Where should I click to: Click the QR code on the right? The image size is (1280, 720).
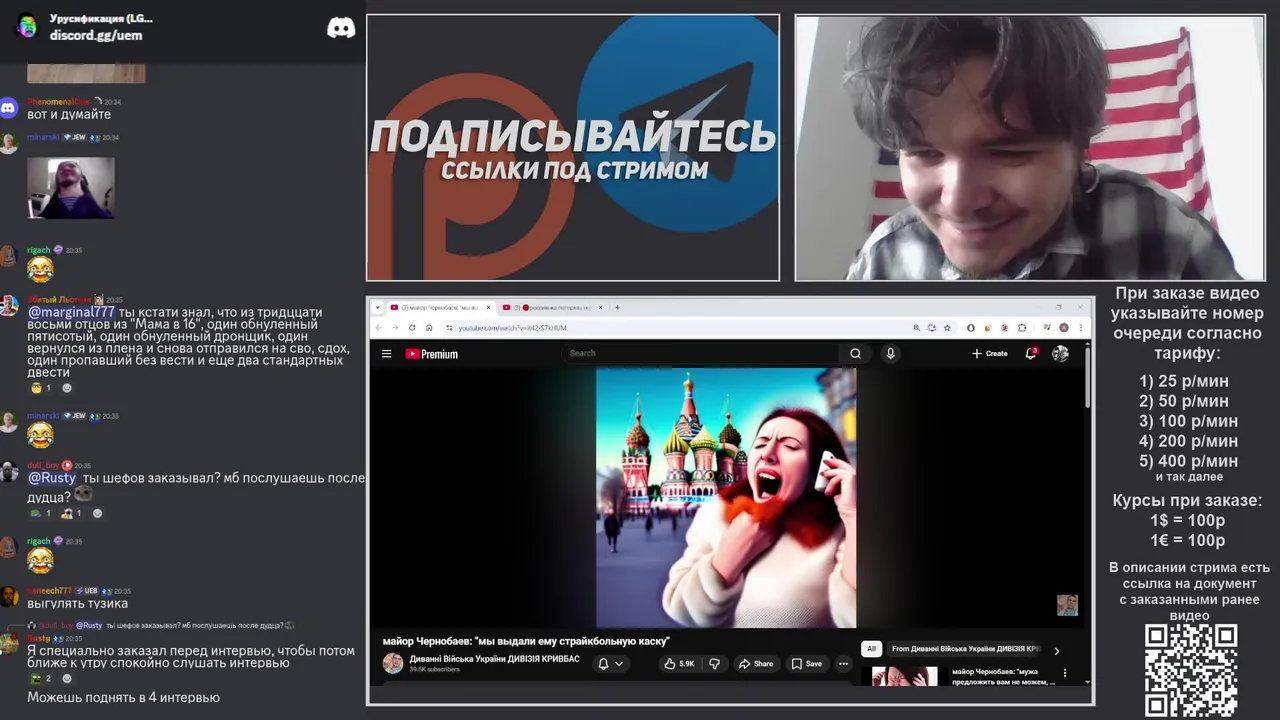point(1191,670)
